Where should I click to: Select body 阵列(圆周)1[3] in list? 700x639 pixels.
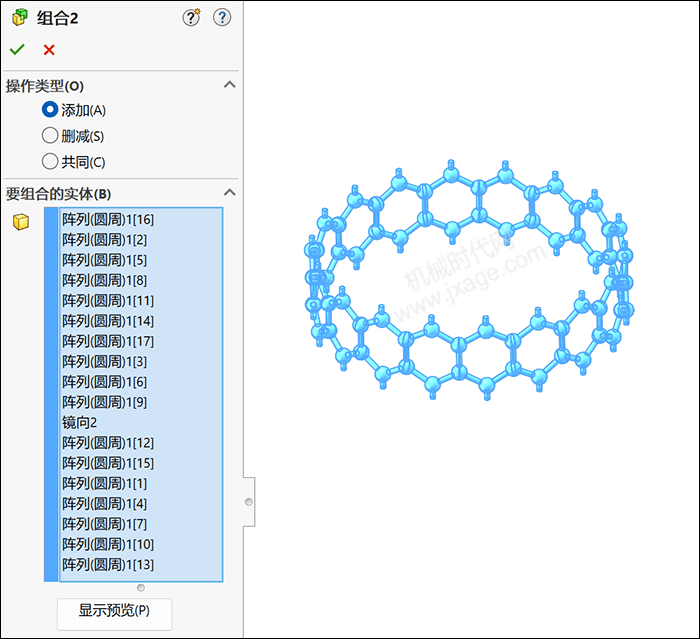coord(141,362)
